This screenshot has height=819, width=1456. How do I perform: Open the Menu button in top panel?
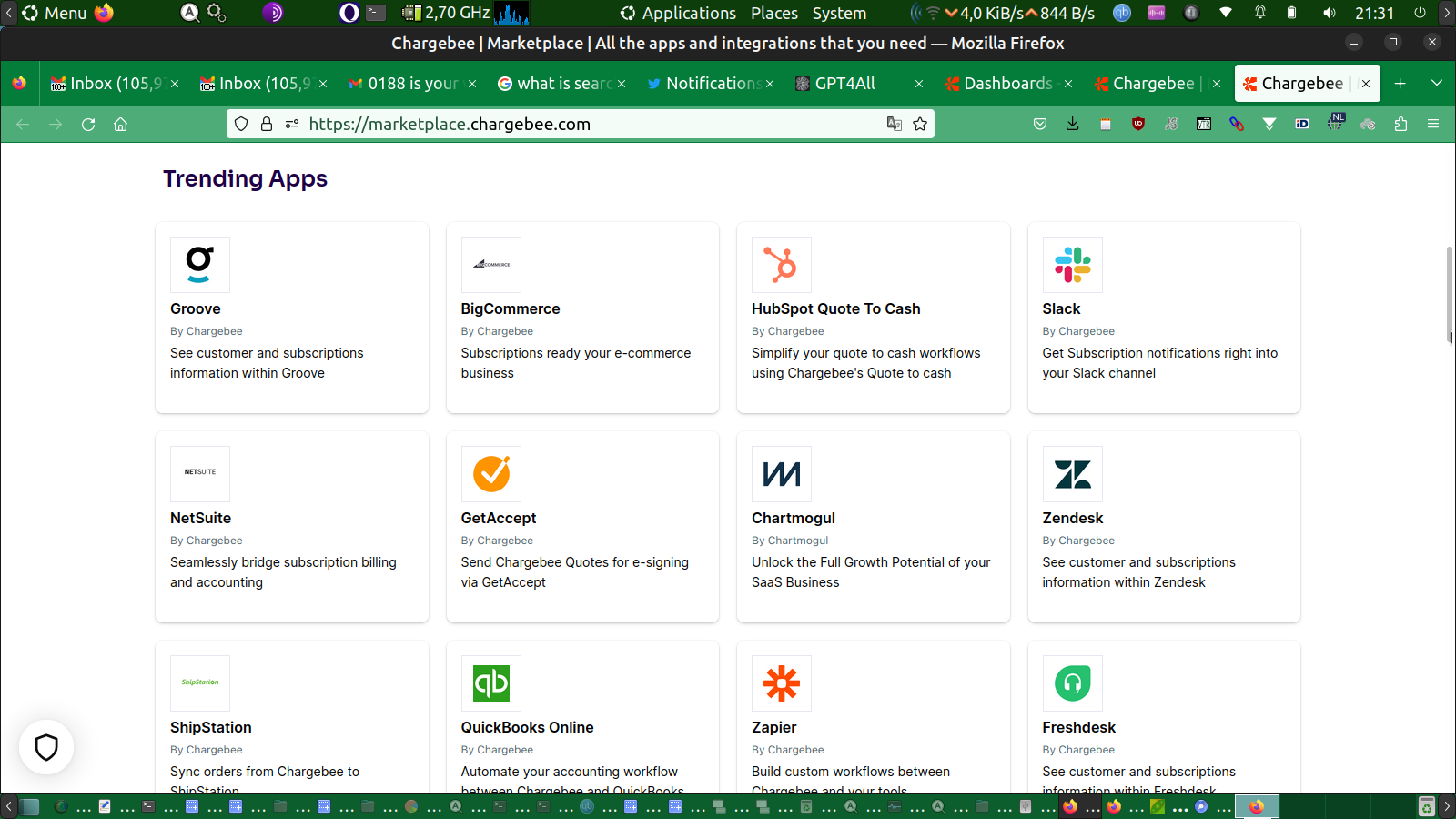[55, 13]
